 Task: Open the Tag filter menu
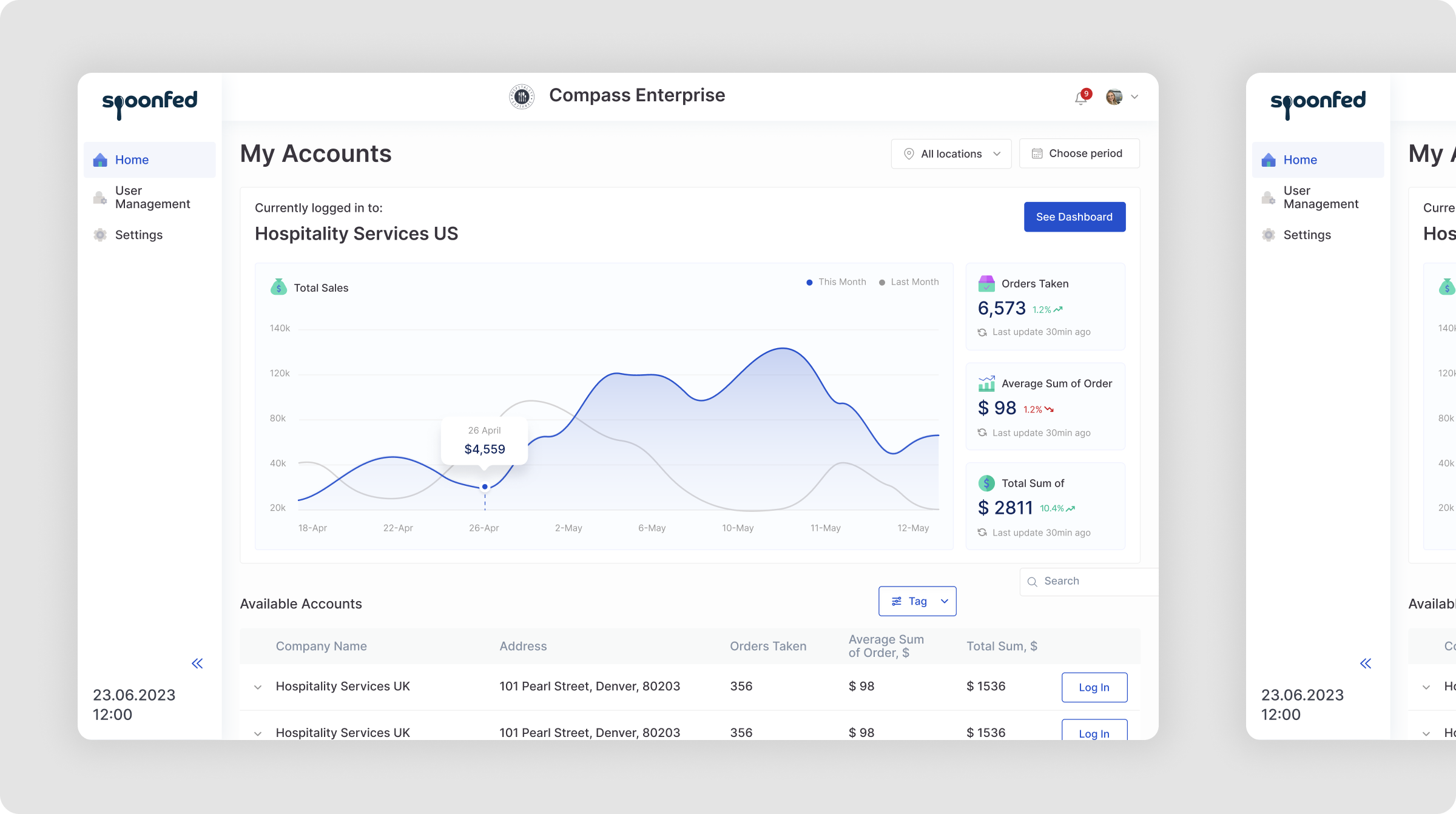point(917,601)
